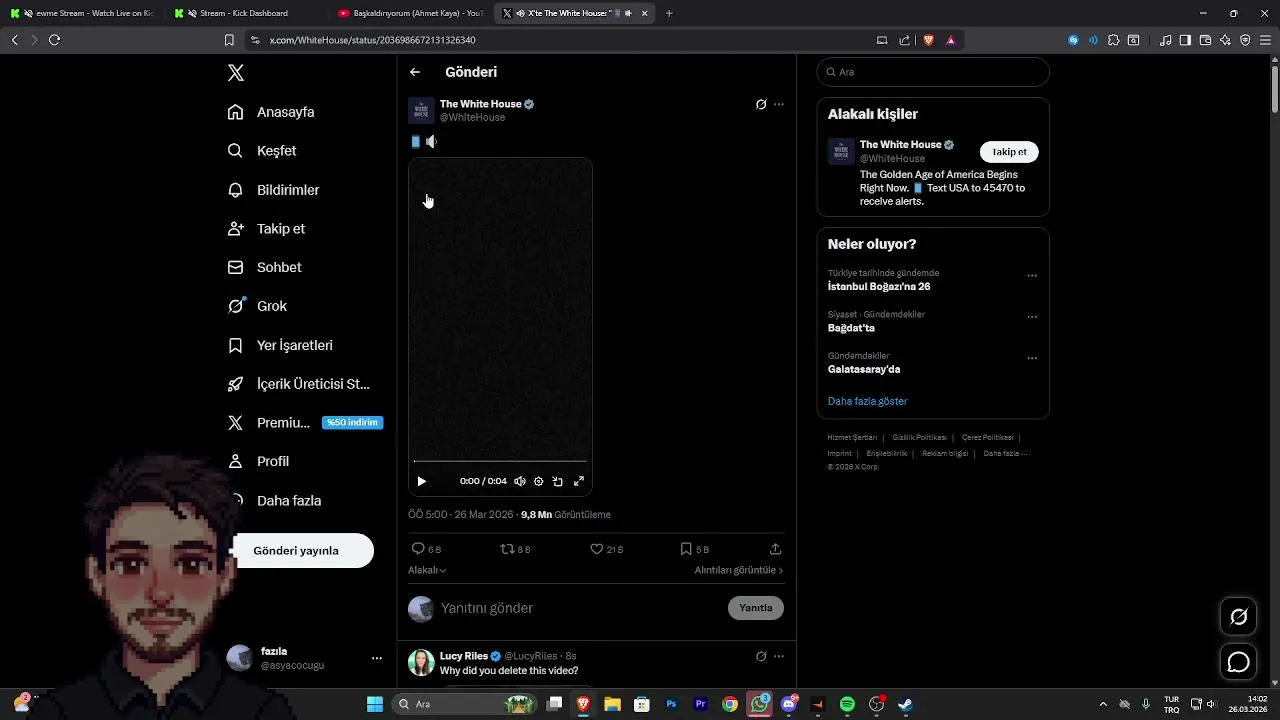This screenshot has height=720, width=1280.
Task: Open more options on White House post
Action: 779,104
